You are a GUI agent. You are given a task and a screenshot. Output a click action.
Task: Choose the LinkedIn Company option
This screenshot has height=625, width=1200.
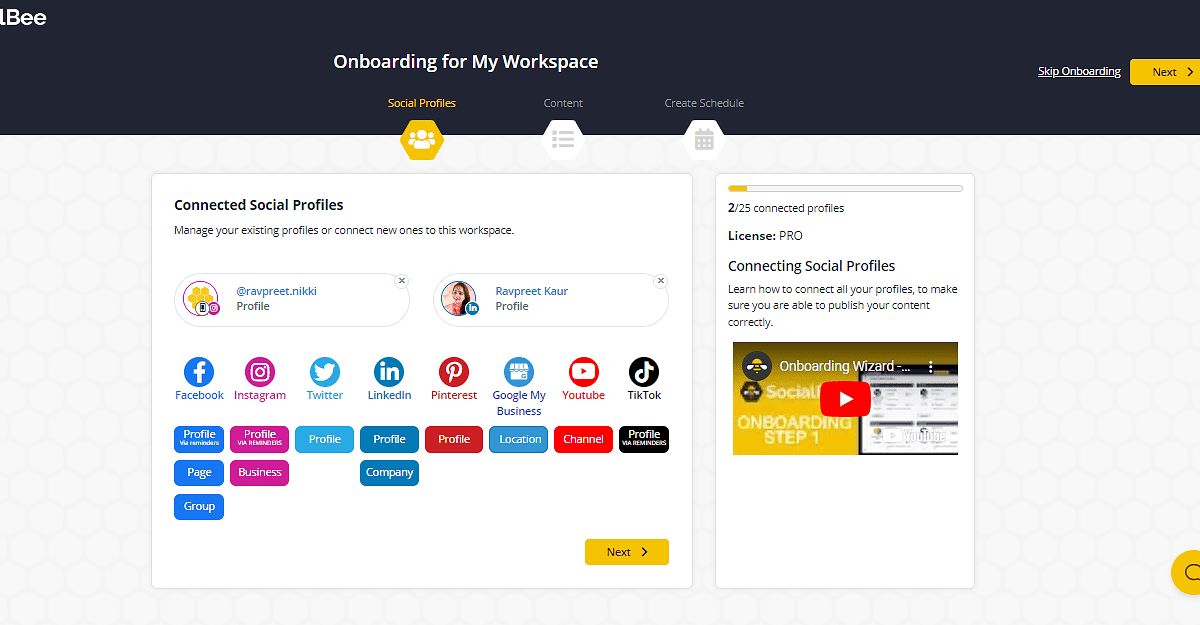[x=389, y=472]
